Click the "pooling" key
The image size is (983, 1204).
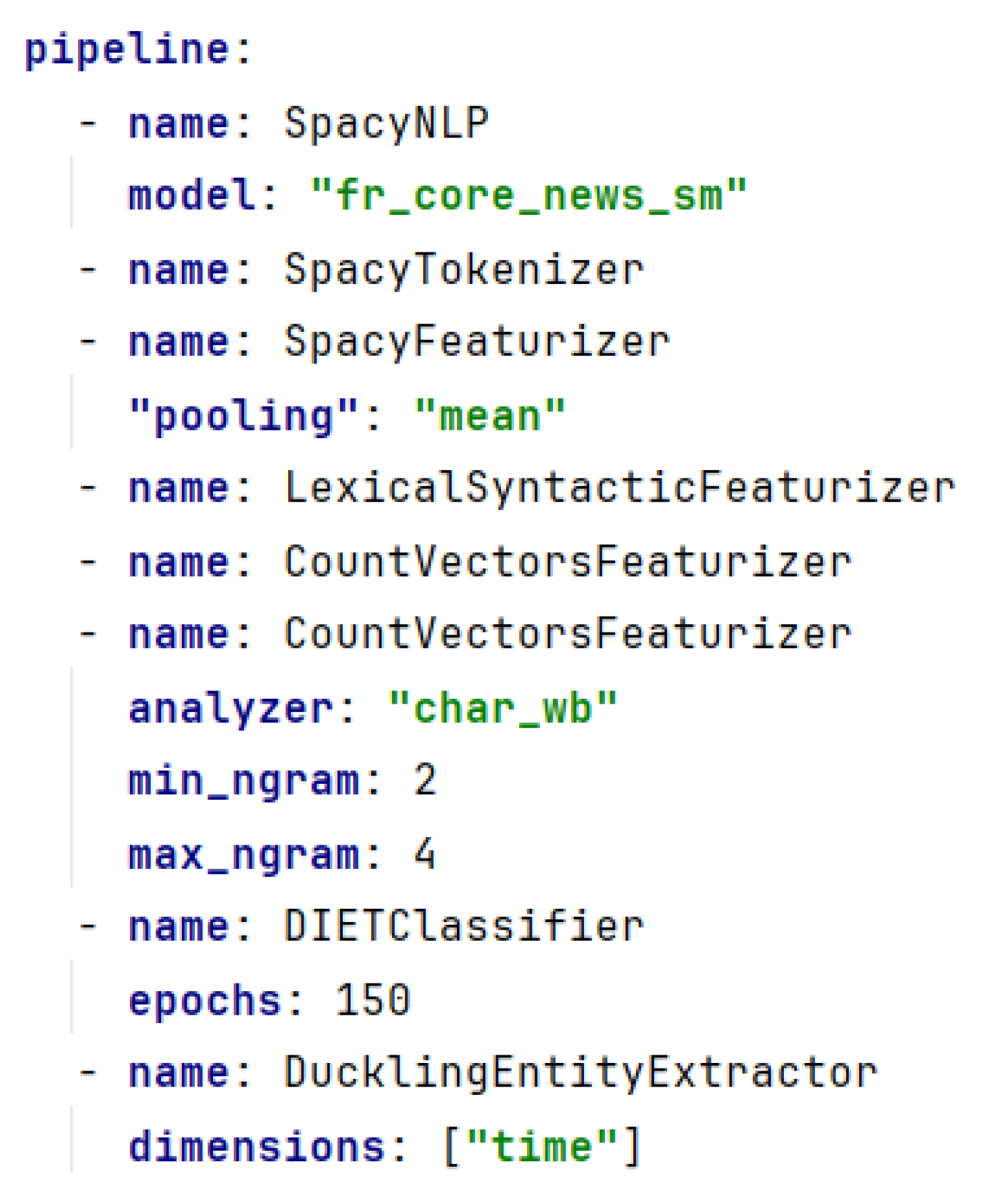tap(244, 416)
